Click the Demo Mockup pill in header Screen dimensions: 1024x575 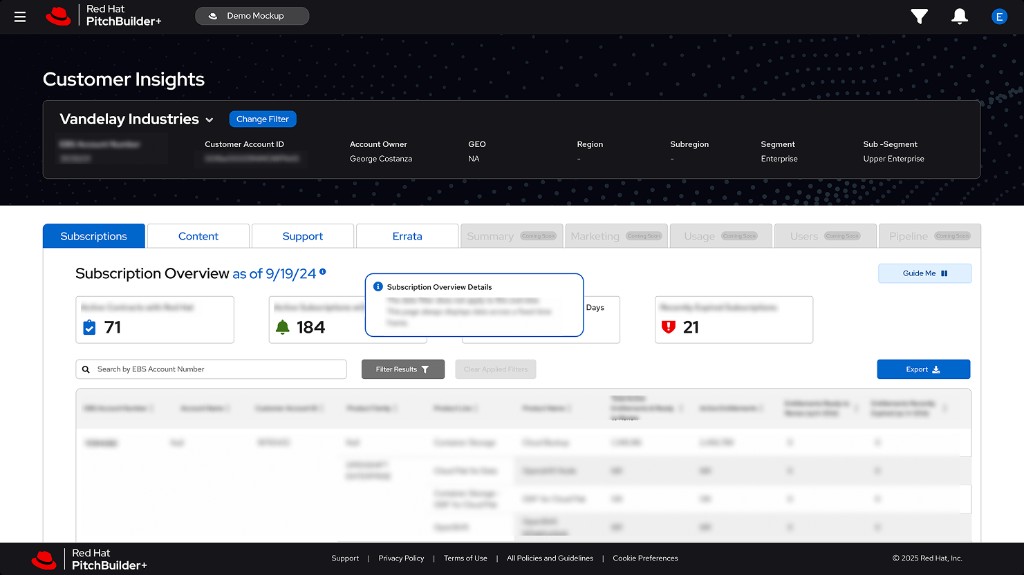point(252,16)
